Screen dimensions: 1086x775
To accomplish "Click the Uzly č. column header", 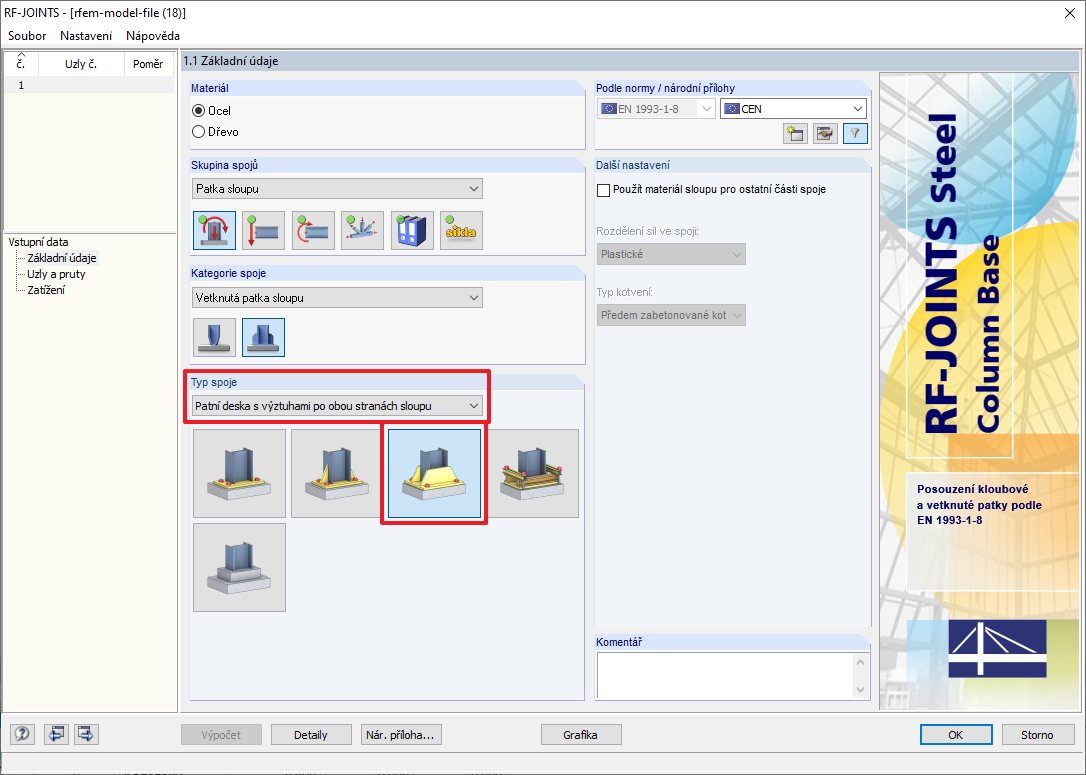I will (x=81, y=64).
